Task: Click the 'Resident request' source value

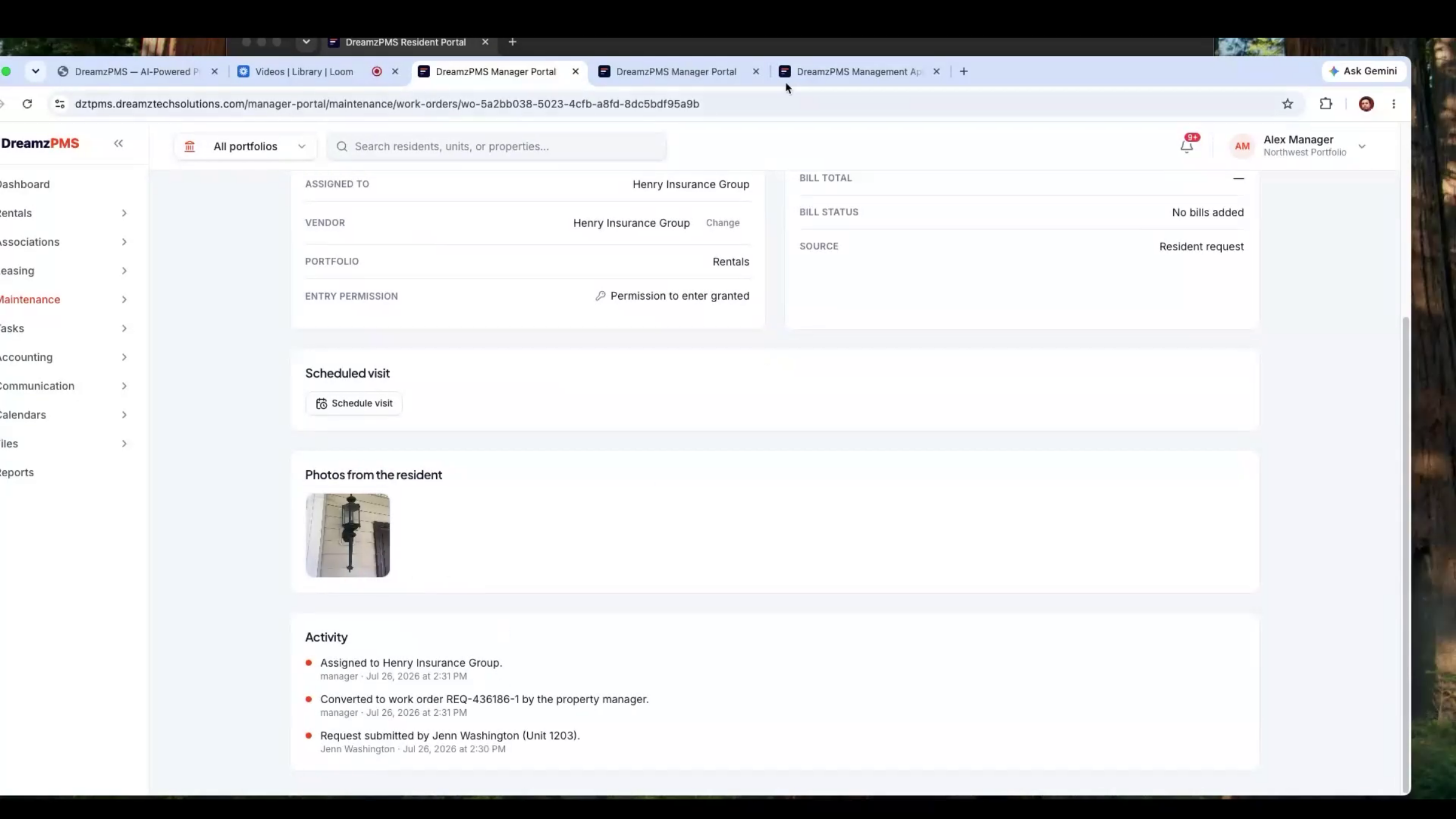Action: tap(1201, 246)
